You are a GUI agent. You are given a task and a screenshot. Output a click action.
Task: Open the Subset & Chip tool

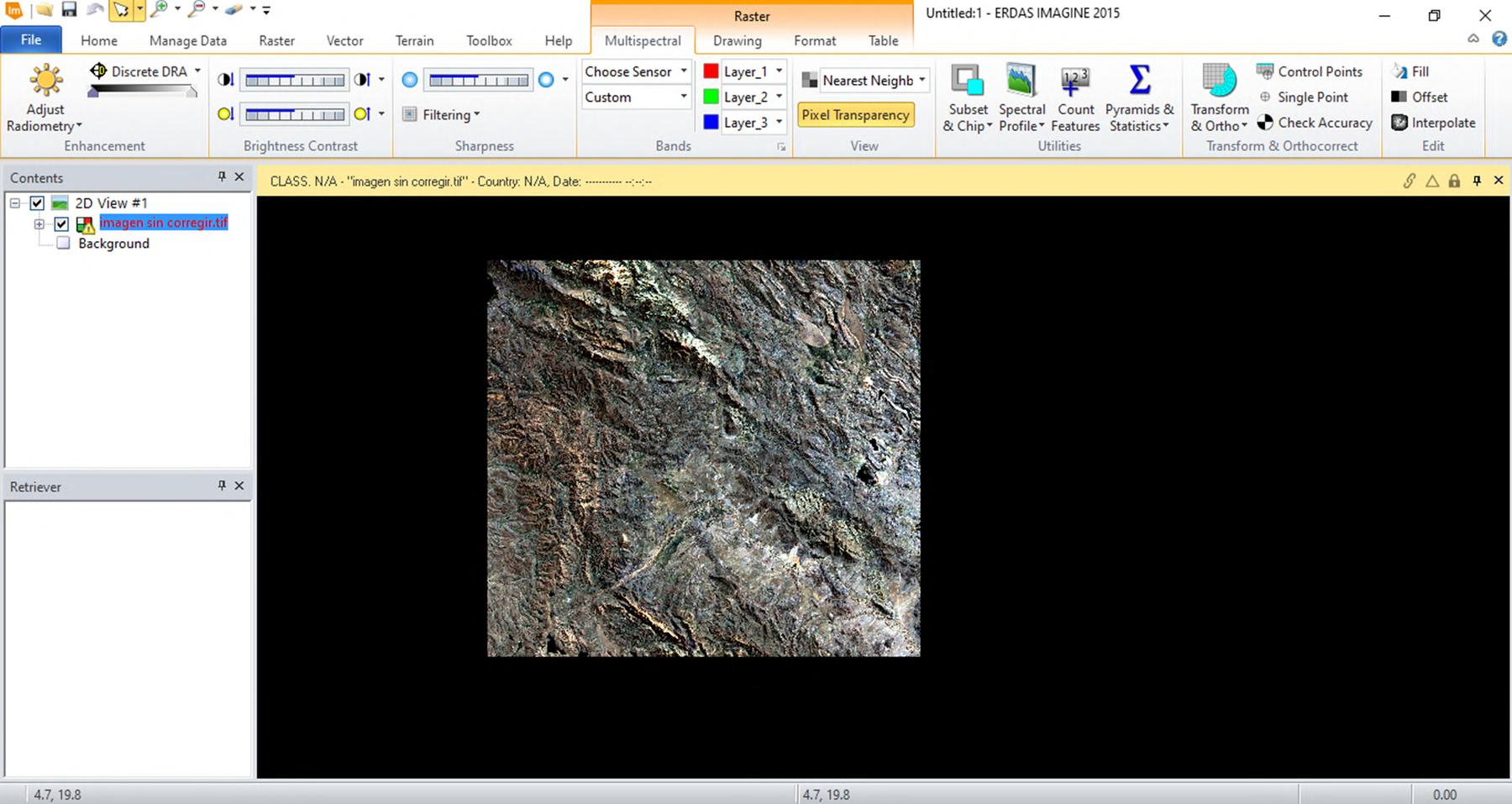(x=968, y=98)
